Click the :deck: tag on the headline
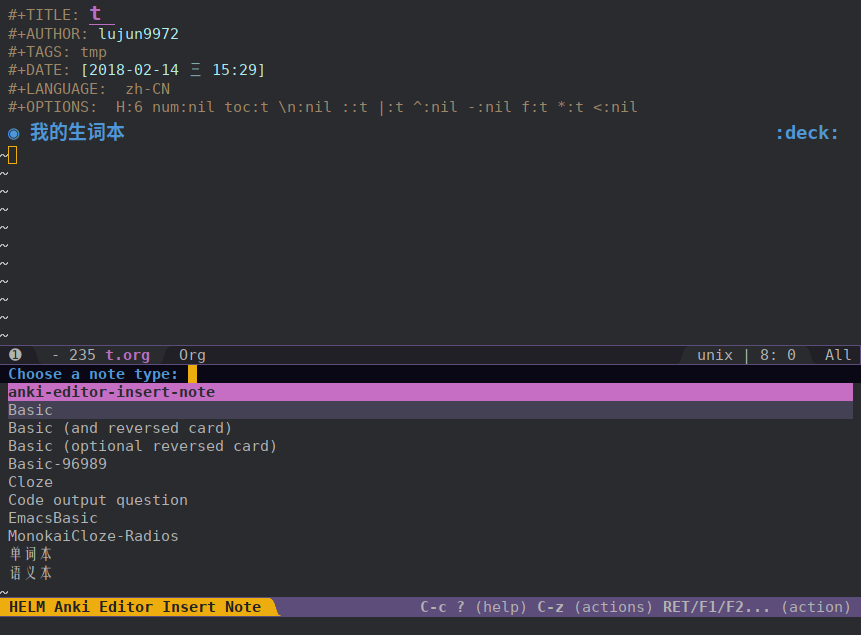 [x=806, y=131]
